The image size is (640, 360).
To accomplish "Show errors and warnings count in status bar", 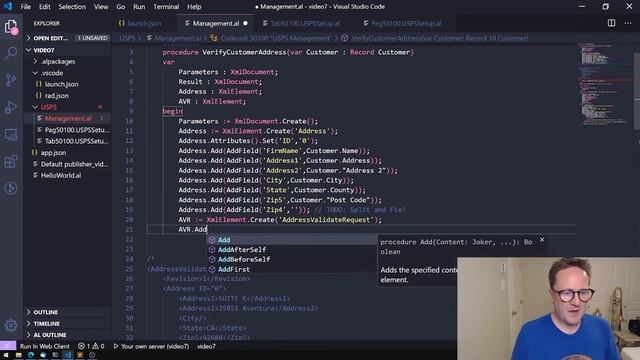I will pos(91,346).
